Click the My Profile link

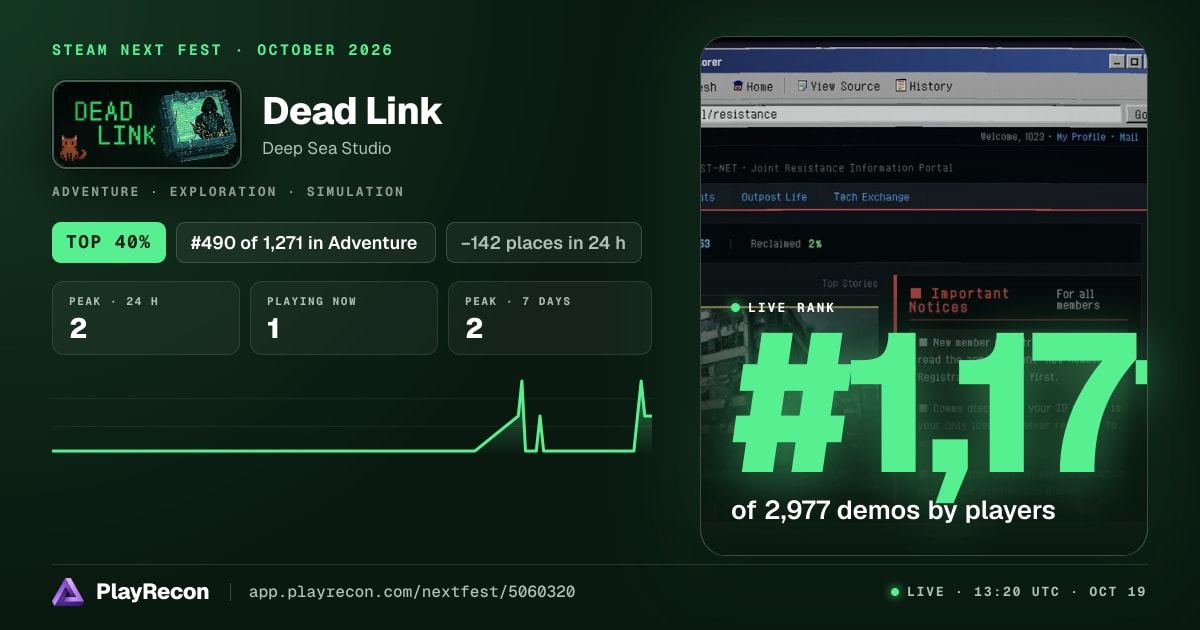[1081, 137]
